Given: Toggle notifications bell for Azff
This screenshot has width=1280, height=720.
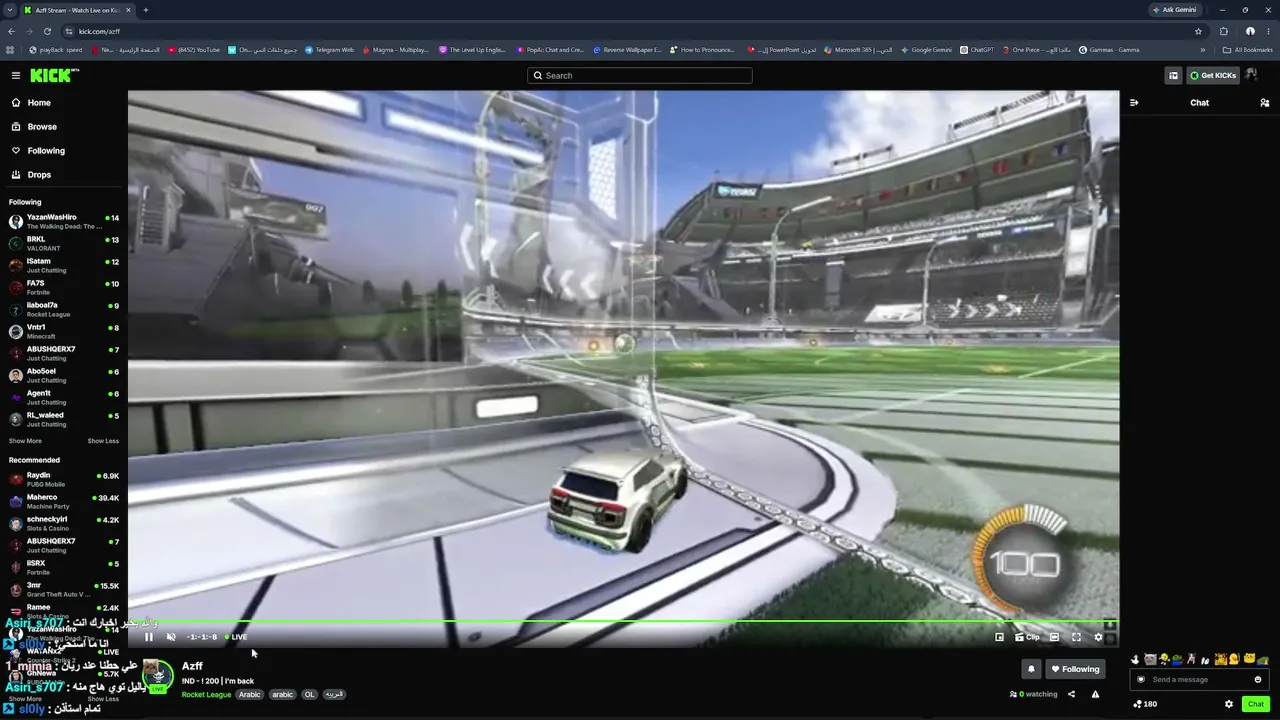Looking at the screenshot, I should pos(1031,669).
